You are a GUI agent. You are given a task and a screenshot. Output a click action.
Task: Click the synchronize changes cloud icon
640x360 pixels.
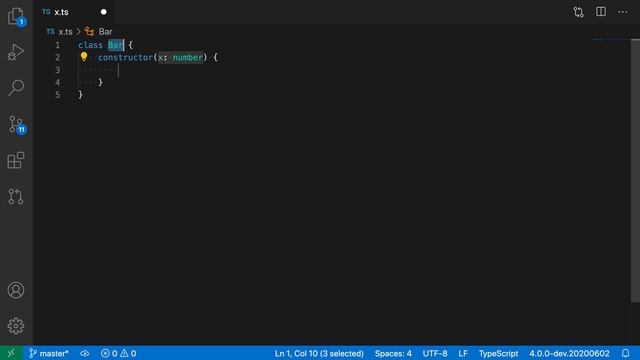(84, 353)
